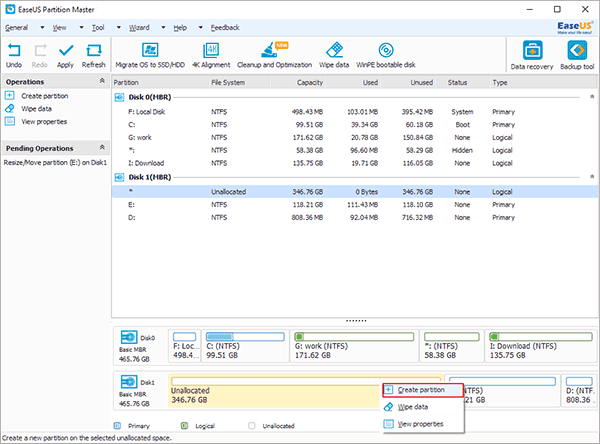Create a WinPE bootable disk
The height and width of the screenshot is (444, 600).
click(x=386, y=55)
